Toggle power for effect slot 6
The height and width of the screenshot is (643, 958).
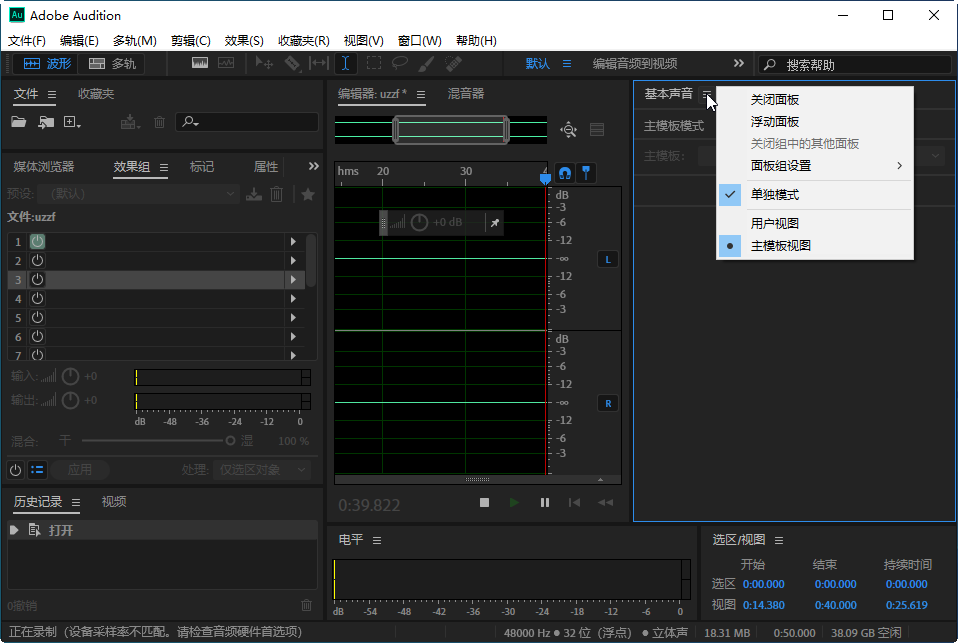tap(37, 336)
